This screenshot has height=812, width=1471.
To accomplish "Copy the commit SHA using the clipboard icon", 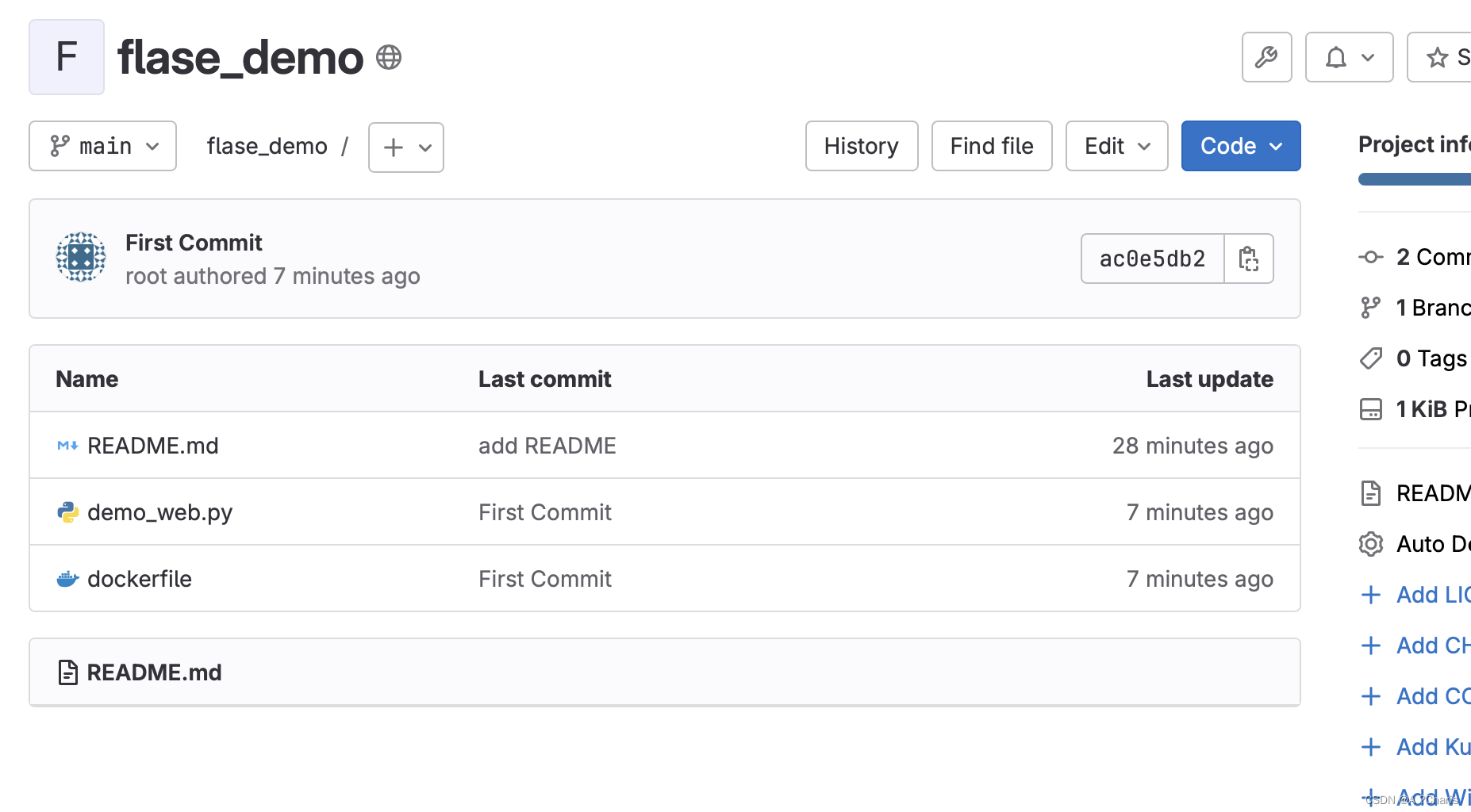I will click(x=1249, y=259).
